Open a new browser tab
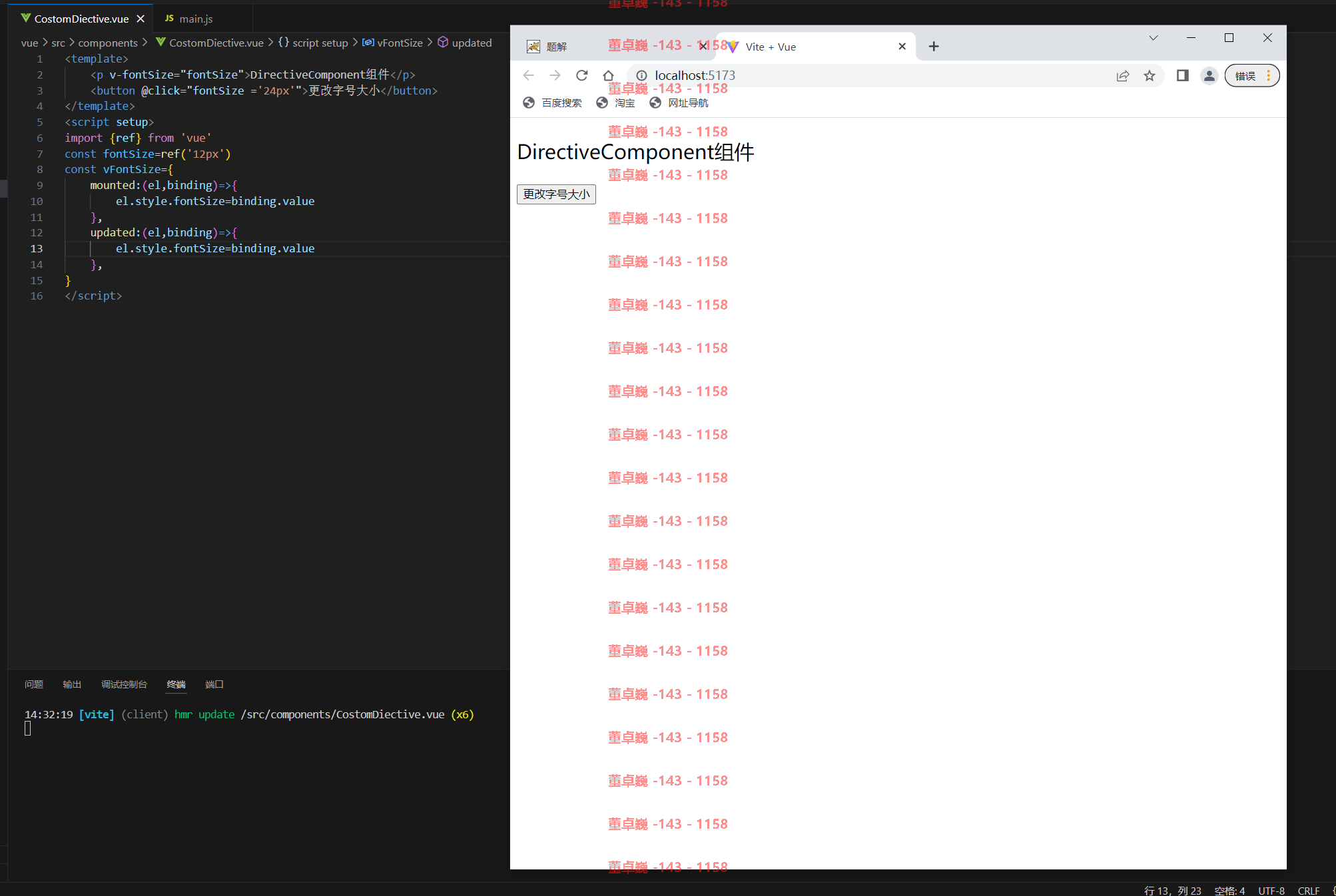The height and width of the screenshot is (896, 1336). (934, 47)
